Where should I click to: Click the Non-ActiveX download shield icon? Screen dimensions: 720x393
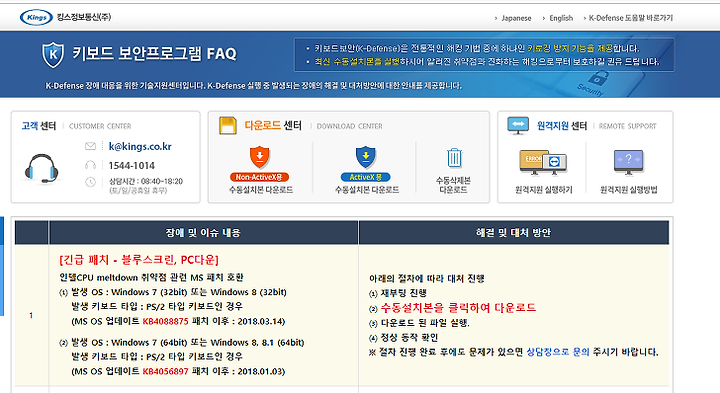(x=260, y=157)
